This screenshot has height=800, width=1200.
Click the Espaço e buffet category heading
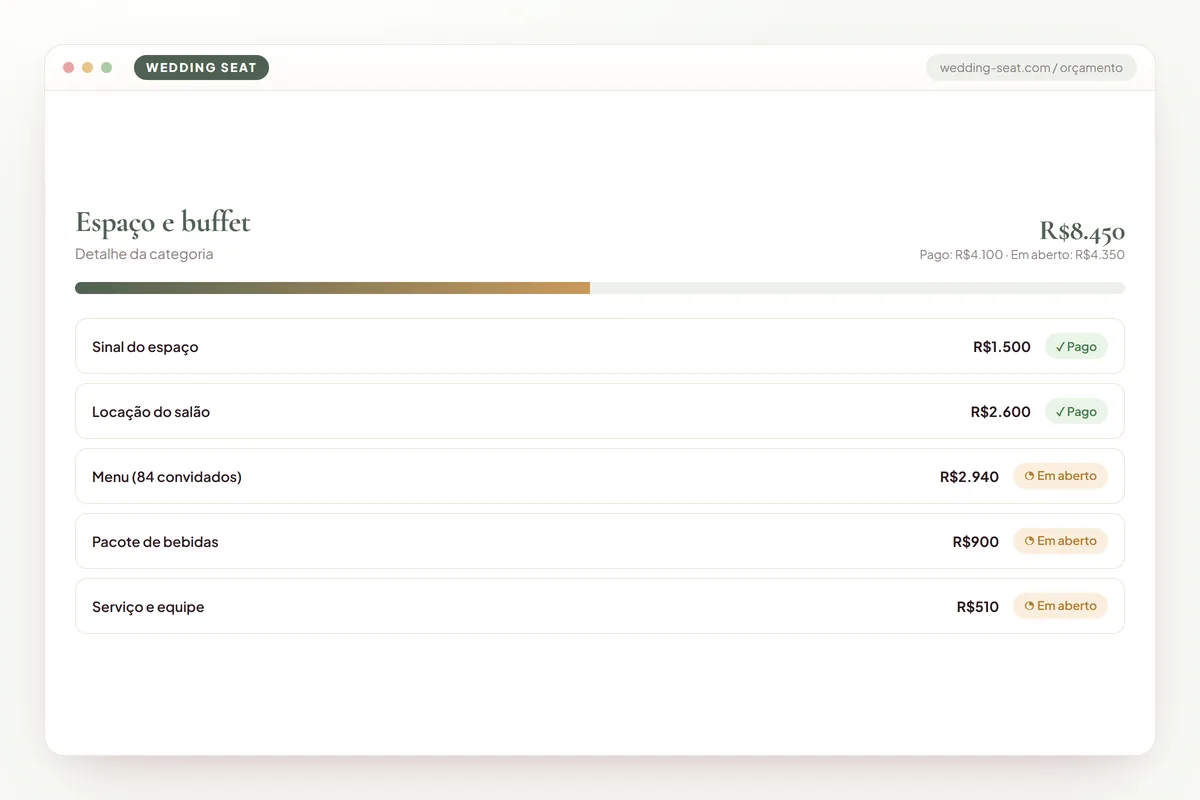(x=163, y=222)
